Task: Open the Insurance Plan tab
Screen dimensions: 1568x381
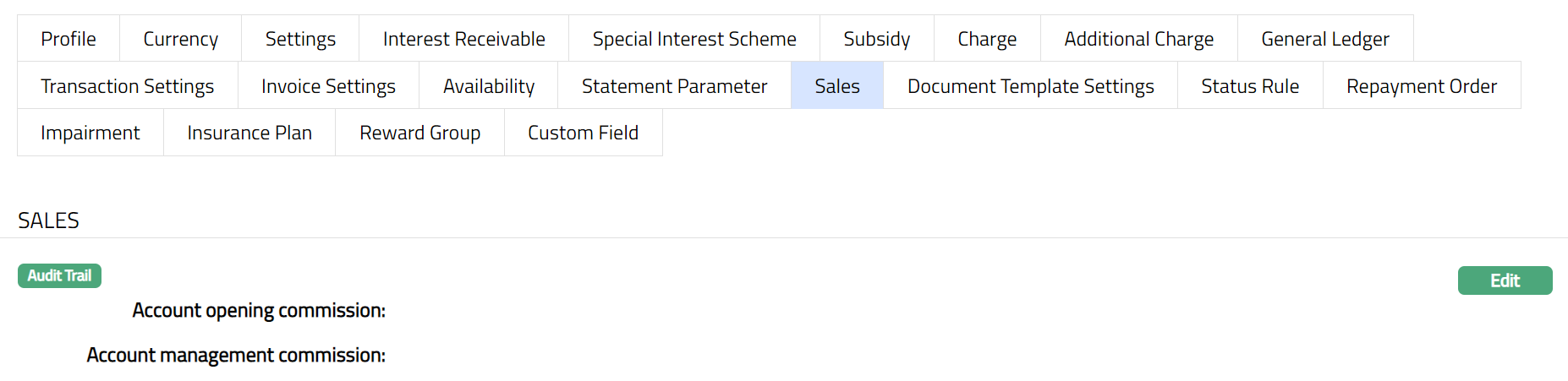Action: coord(249,133)
